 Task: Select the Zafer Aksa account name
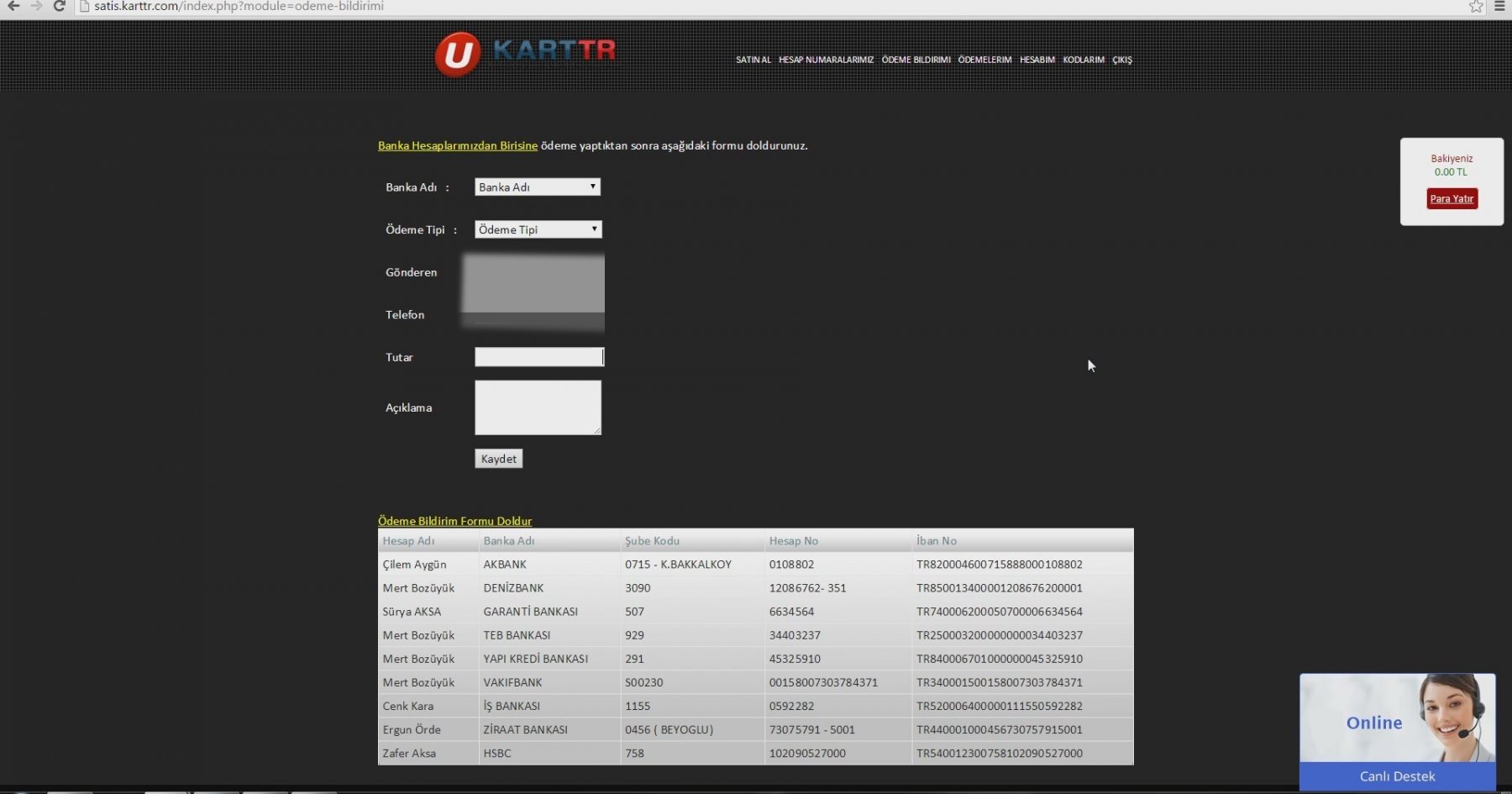409,753
